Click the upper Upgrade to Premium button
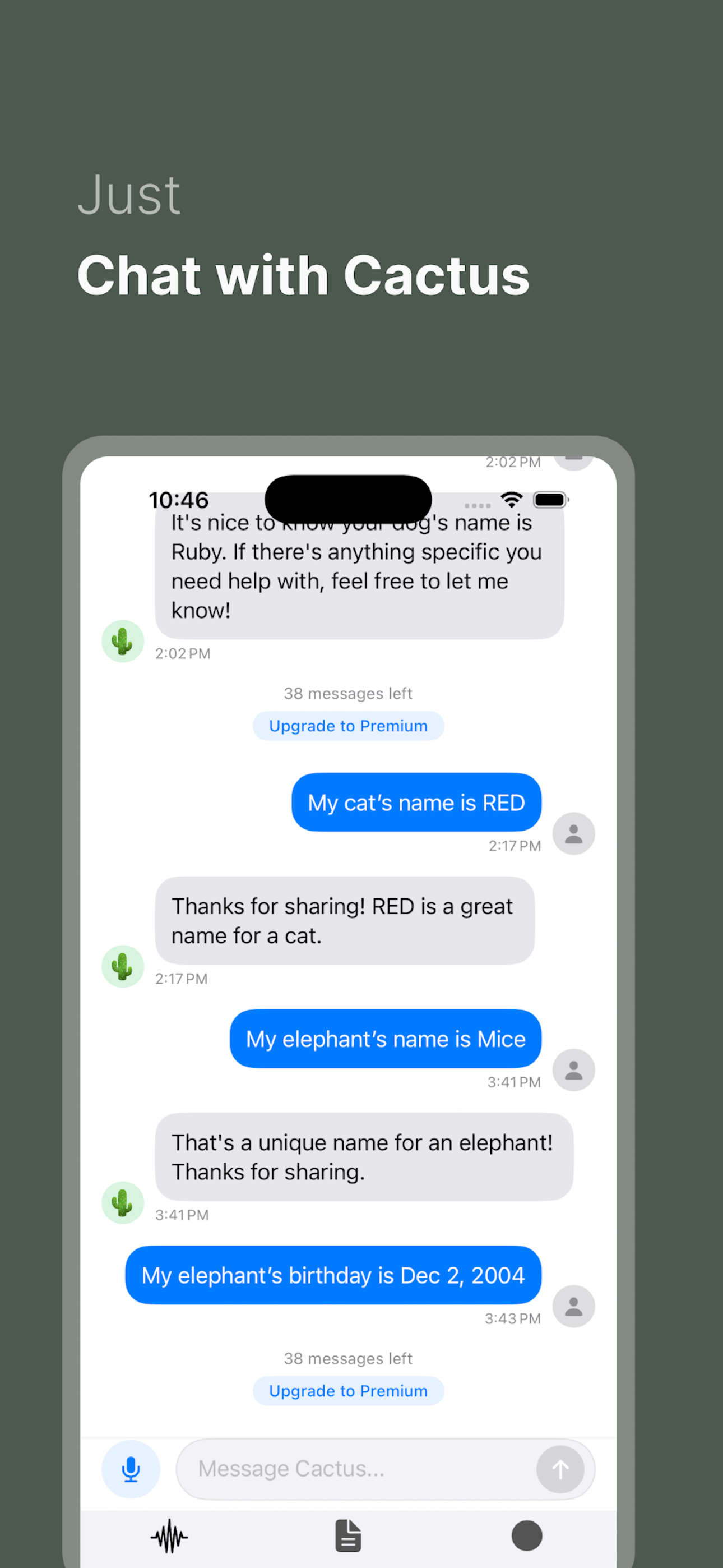 [348, 726]
